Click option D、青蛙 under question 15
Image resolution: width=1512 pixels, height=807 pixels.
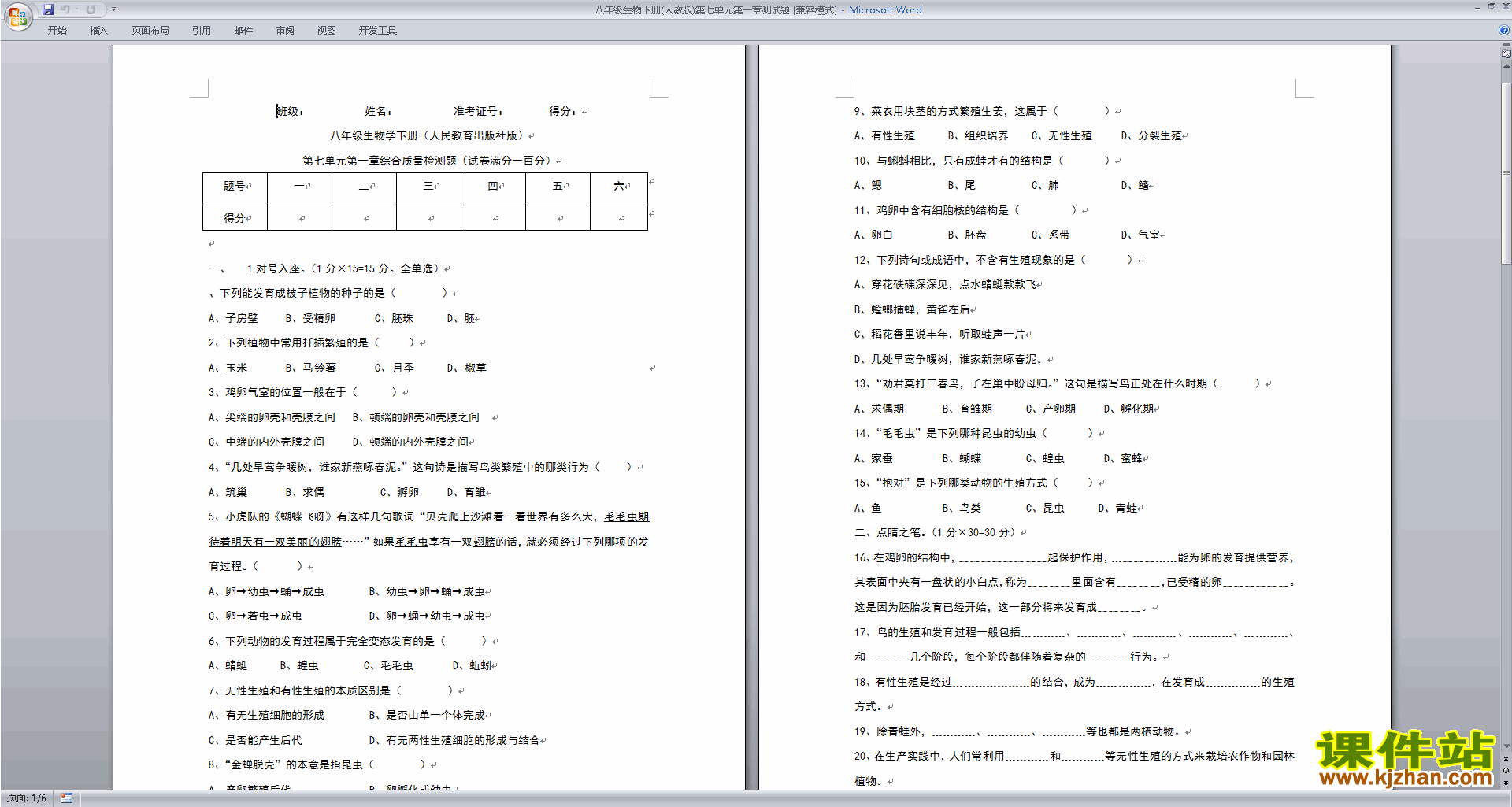[1118, 508]
